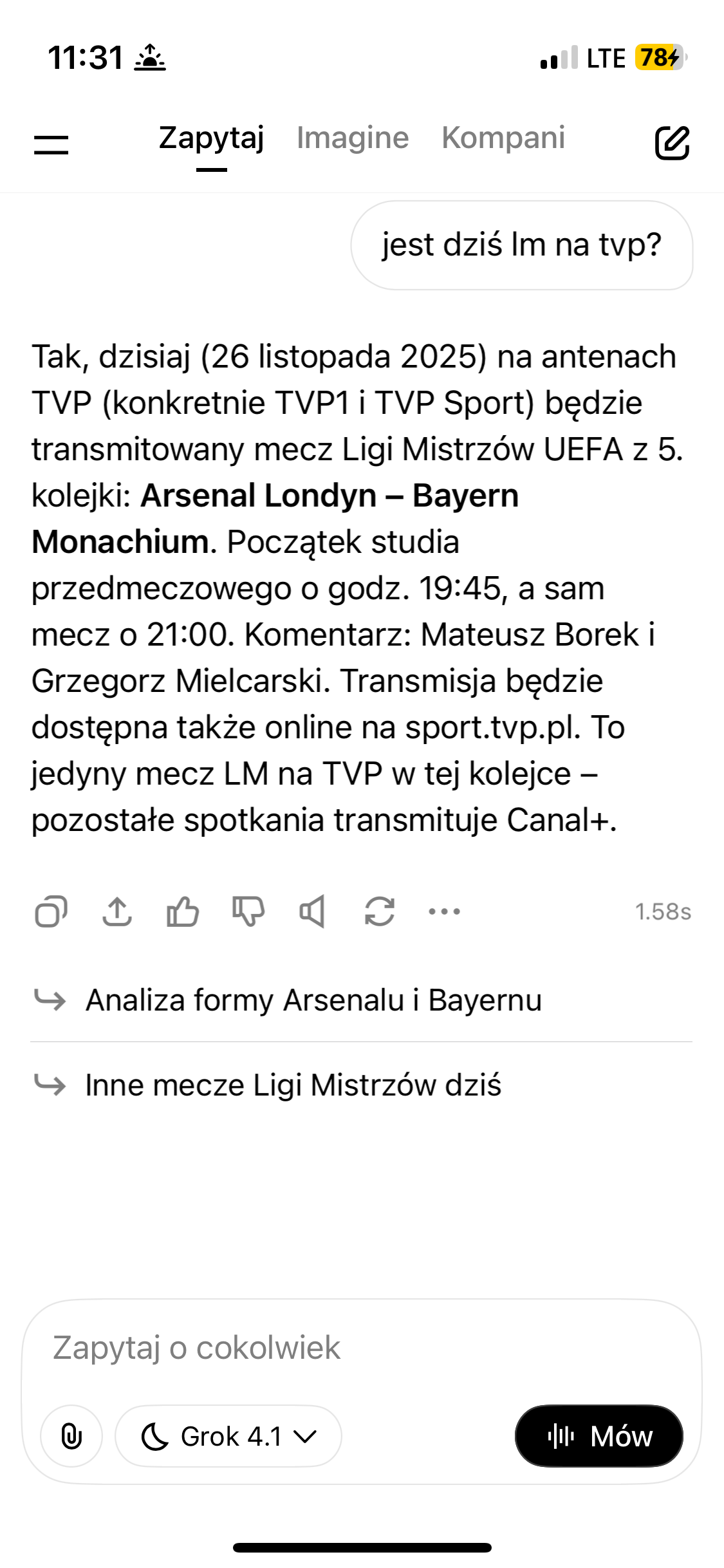Tap the battery indicator in status bar
Screen dimensions: 724x1568
[660, 58]
